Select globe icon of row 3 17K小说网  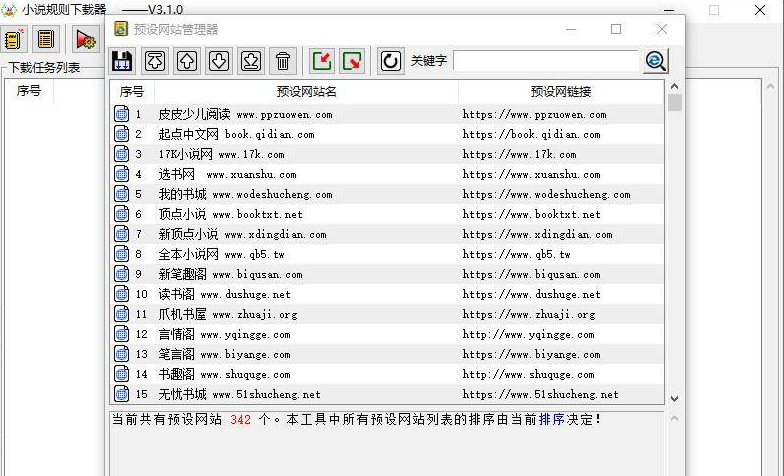coord(122,154)
